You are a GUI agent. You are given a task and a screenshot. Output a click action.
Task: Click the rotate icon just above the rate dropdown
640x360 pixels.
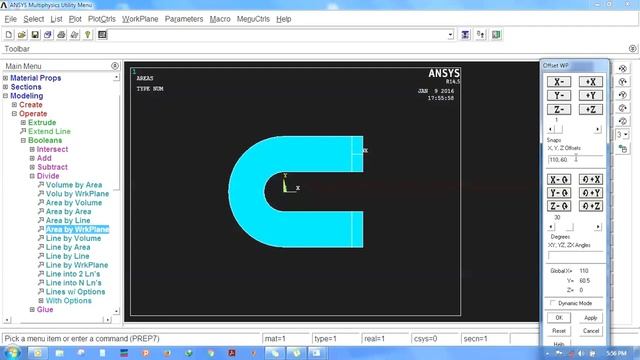(x=623, y=121)
